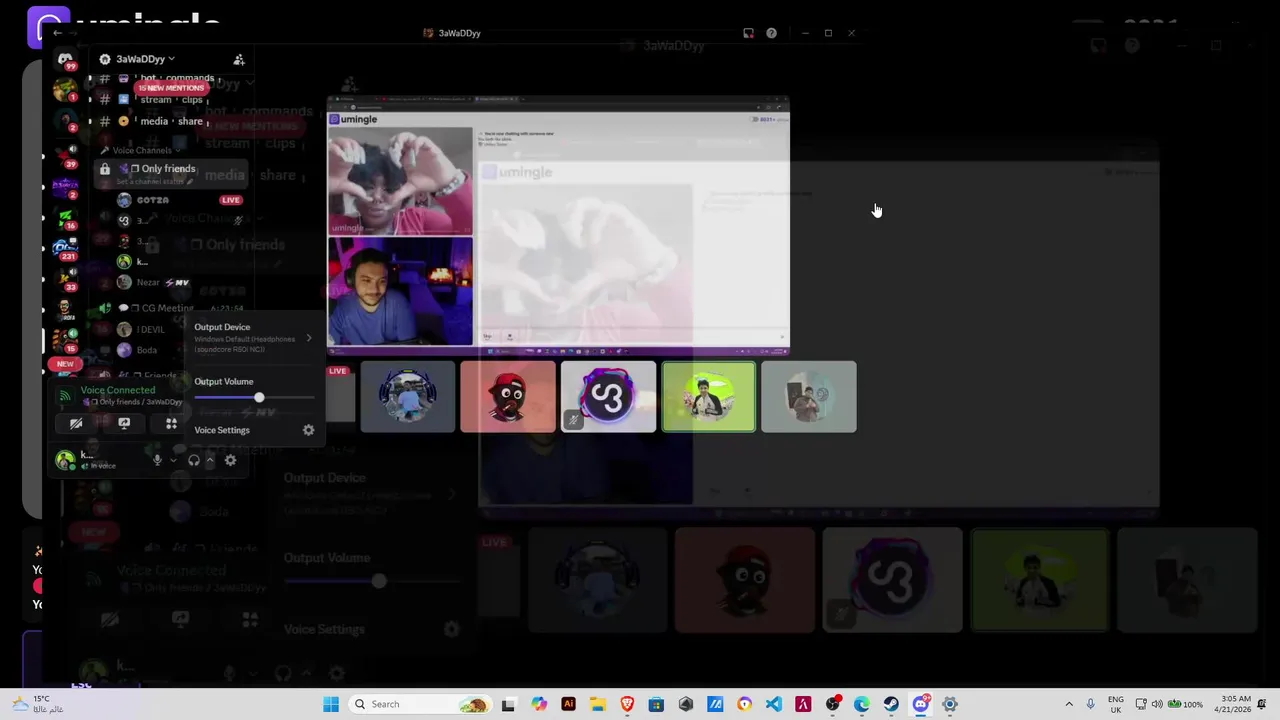Click the red cap character participant tile
The width and height of the screenshot is (1280, 720).
click(x=508, y=397)
